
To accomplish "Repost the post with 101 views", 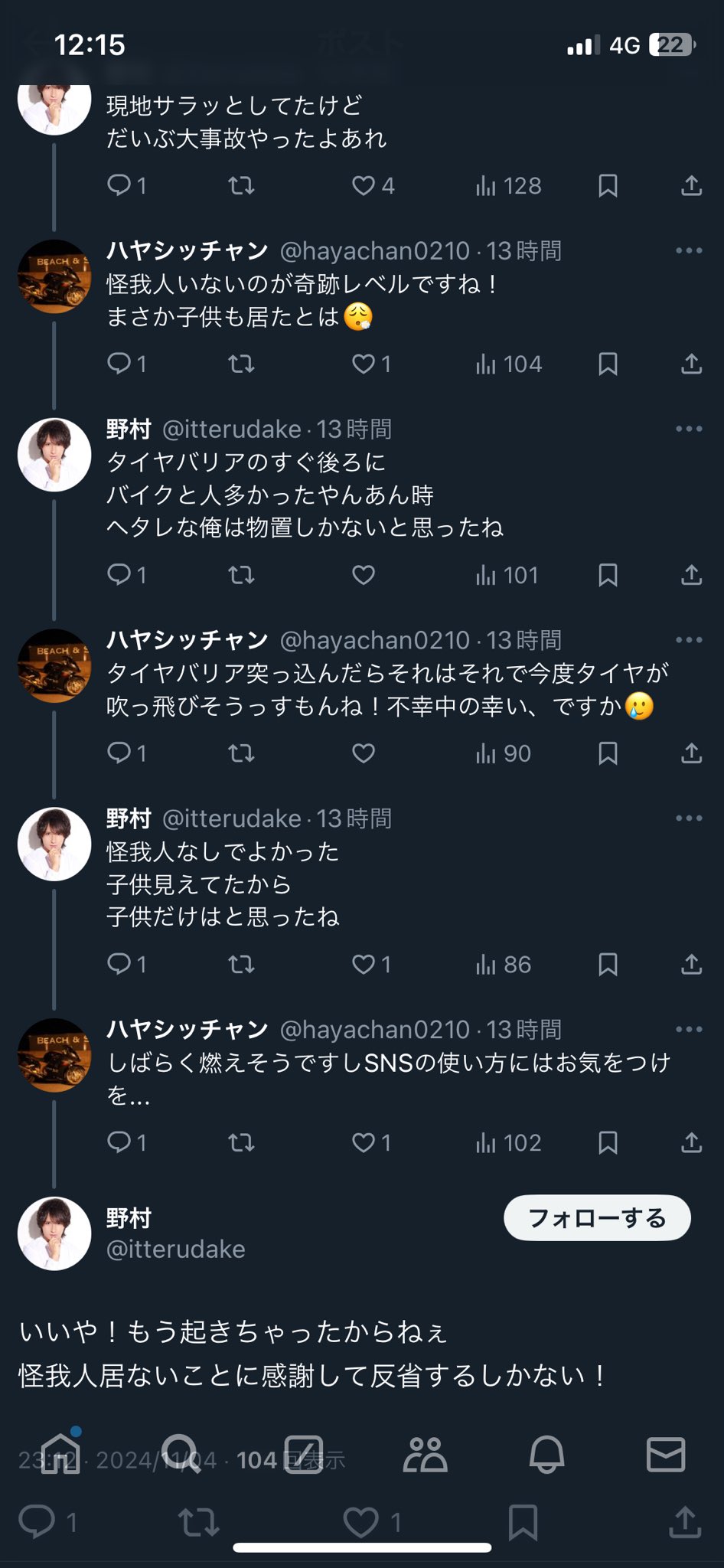I will tap(241, 575).
